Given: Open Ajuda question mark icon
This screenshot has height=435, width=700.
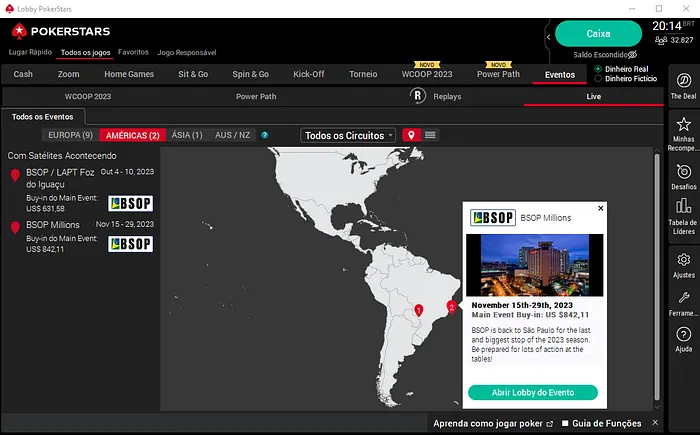Looking at the screenshot, I should coord(683,334).
